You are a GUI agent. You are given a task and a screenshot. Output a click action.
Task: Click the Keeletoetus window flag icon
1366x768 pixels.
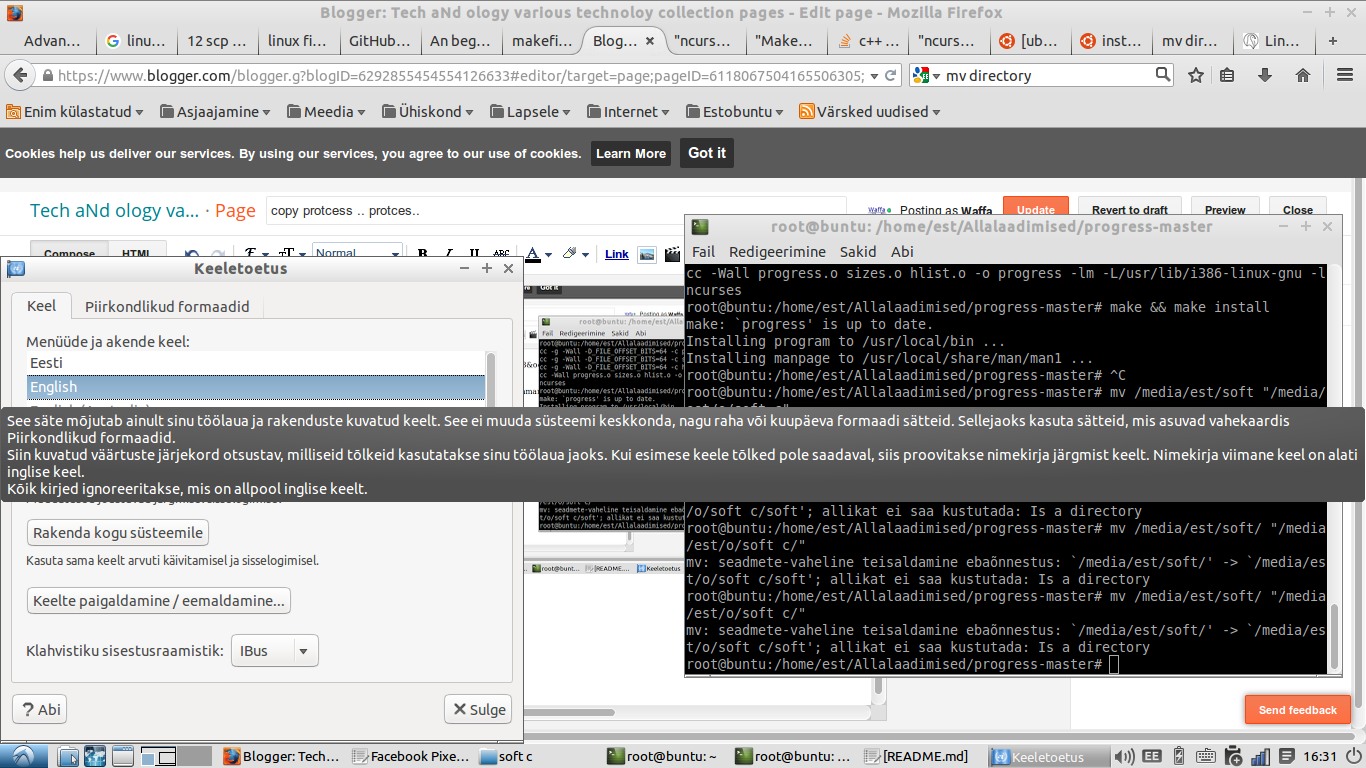pyautogui.click(x=15, y=268)
